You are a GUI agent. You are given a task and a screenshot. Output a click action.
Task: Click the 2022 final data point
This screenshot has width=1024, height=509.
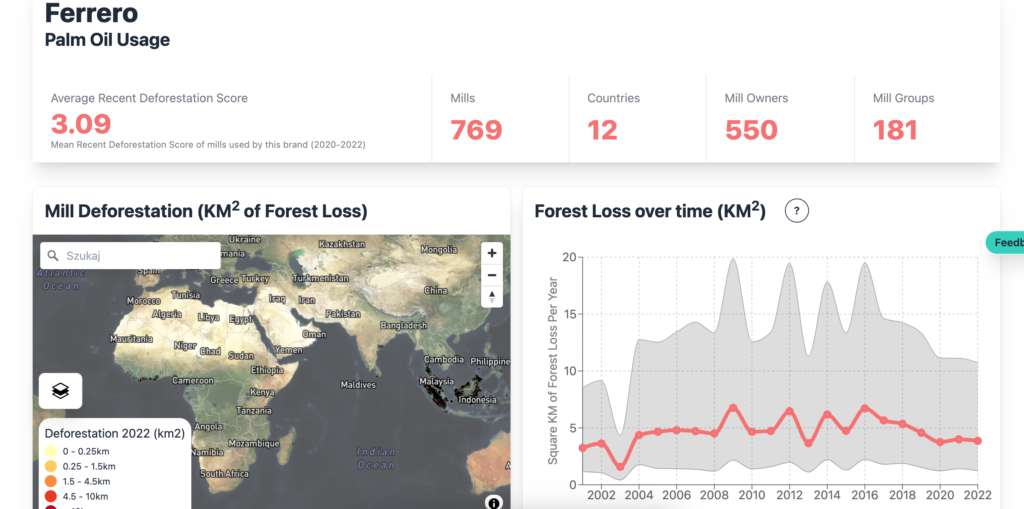[x=978, y=441]
